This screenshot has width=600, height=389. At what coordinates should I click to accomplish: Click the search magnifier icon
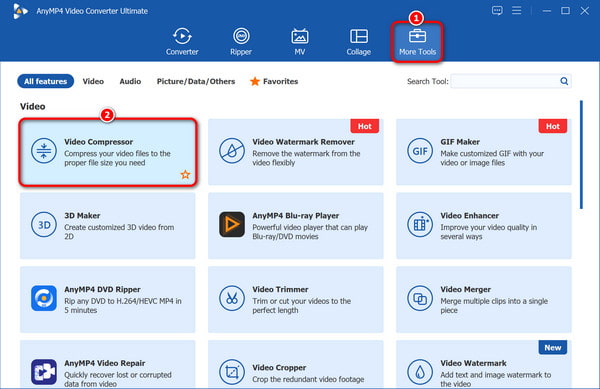coord(564,81)
